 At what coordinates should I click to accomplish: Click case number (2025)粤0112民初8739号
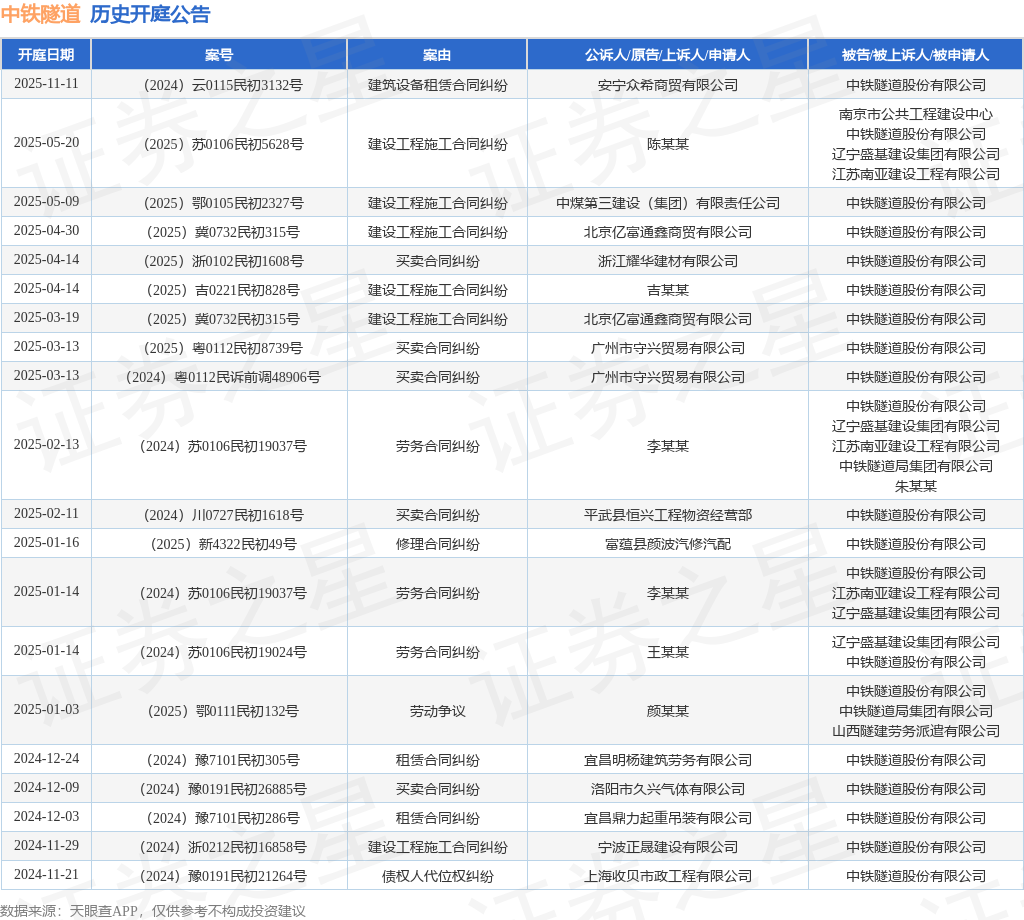[223, 348]
